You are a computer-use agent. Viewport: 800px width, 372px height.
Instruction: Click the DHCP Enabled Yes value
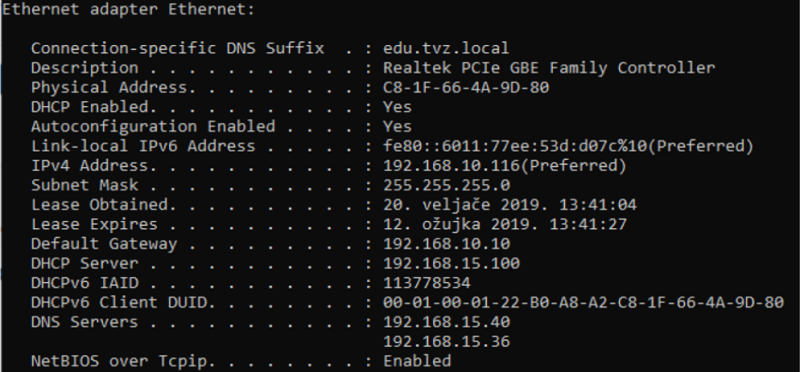pos(397,107)
